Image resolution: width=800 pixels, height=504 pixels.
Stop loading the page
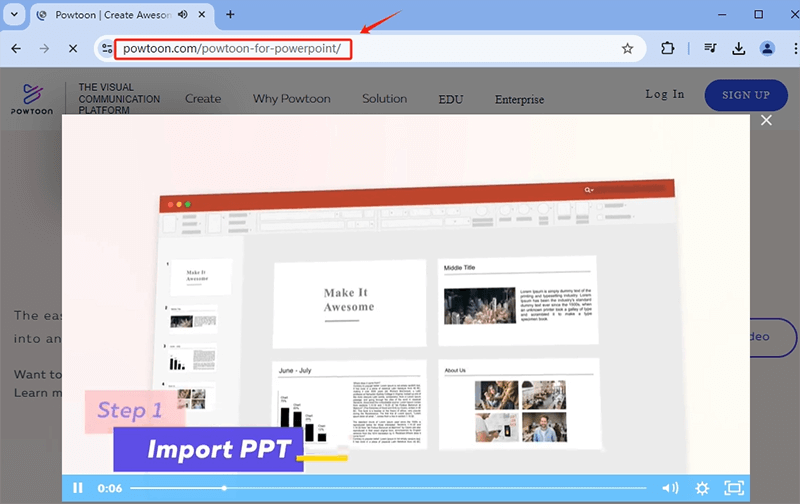point(73,48)
